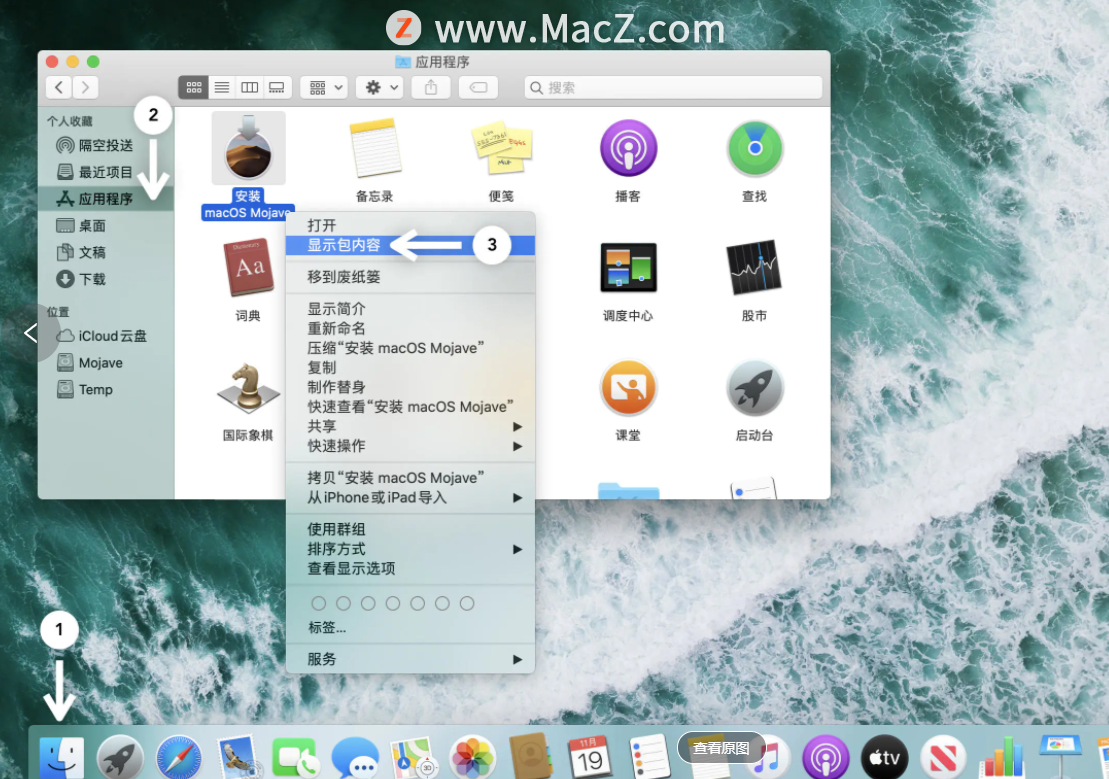The image size is (1109, 779).
Task: Select the 国际象棋 chess app icon
Action: pyautogui.click(x=248, y=387)
